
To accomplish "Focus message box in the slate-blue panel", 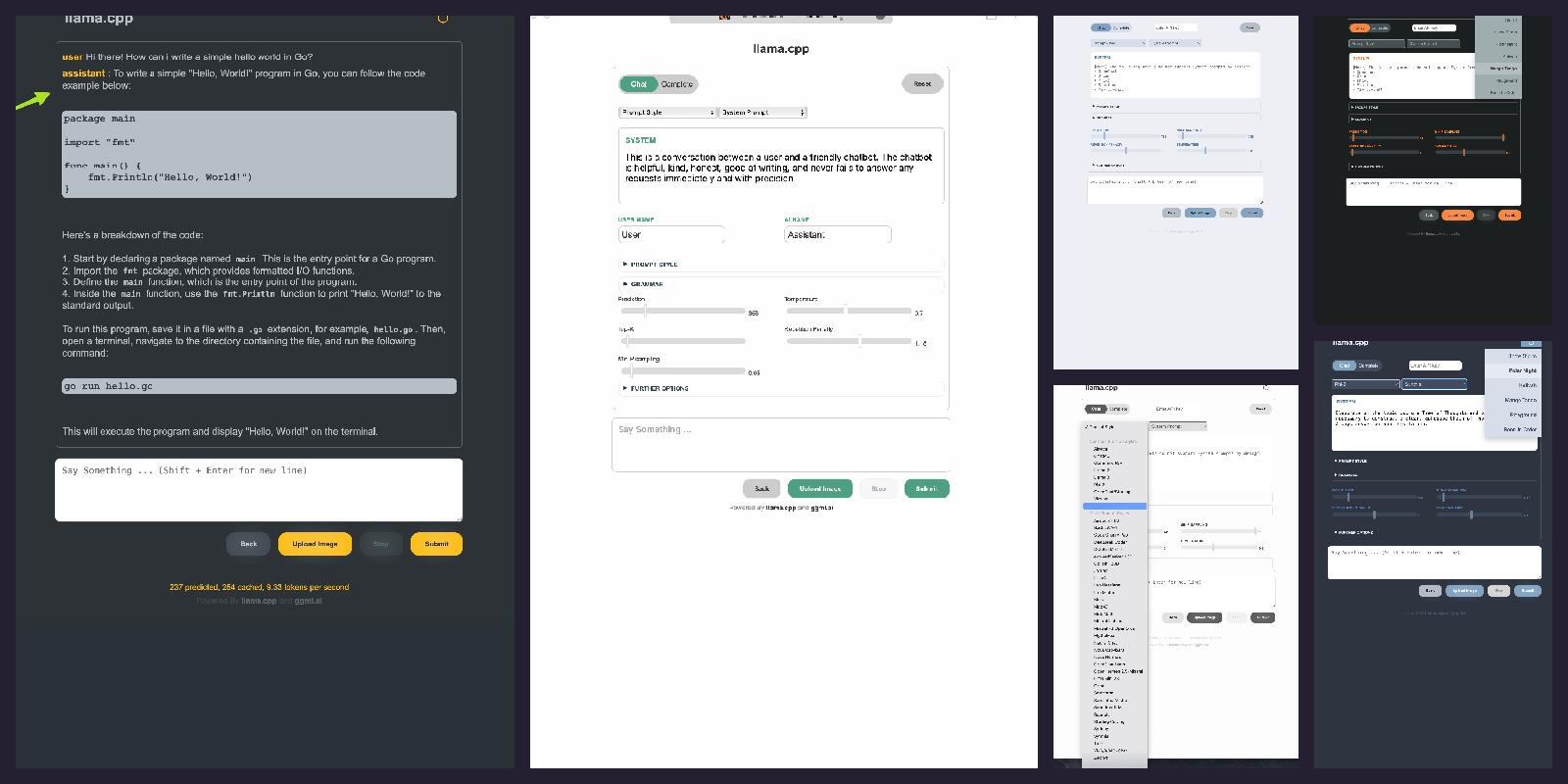I will (x=1435, y=563).
